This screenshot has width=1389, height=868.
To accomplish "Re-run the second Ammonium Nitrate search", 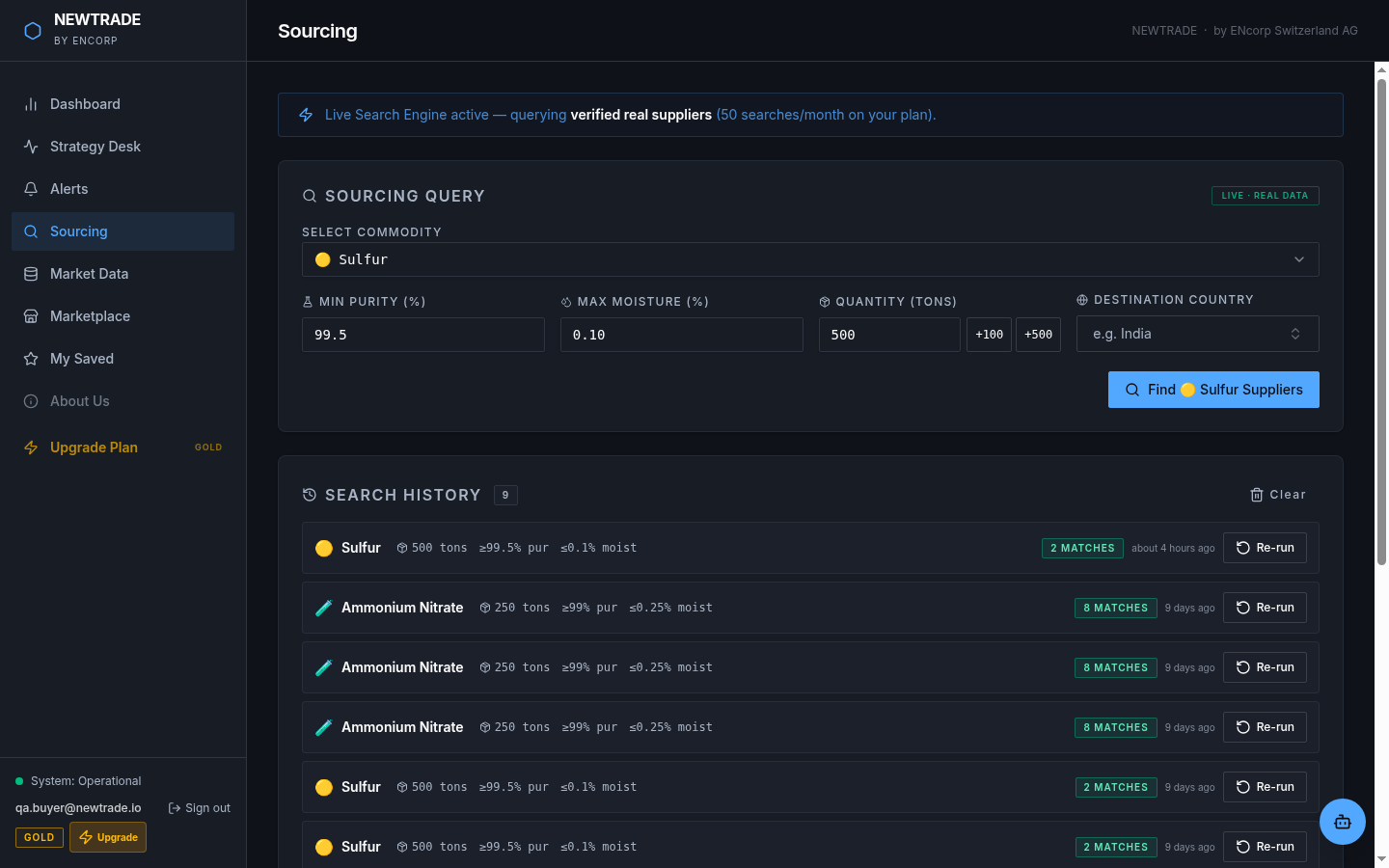I will tap(1265, 667).
